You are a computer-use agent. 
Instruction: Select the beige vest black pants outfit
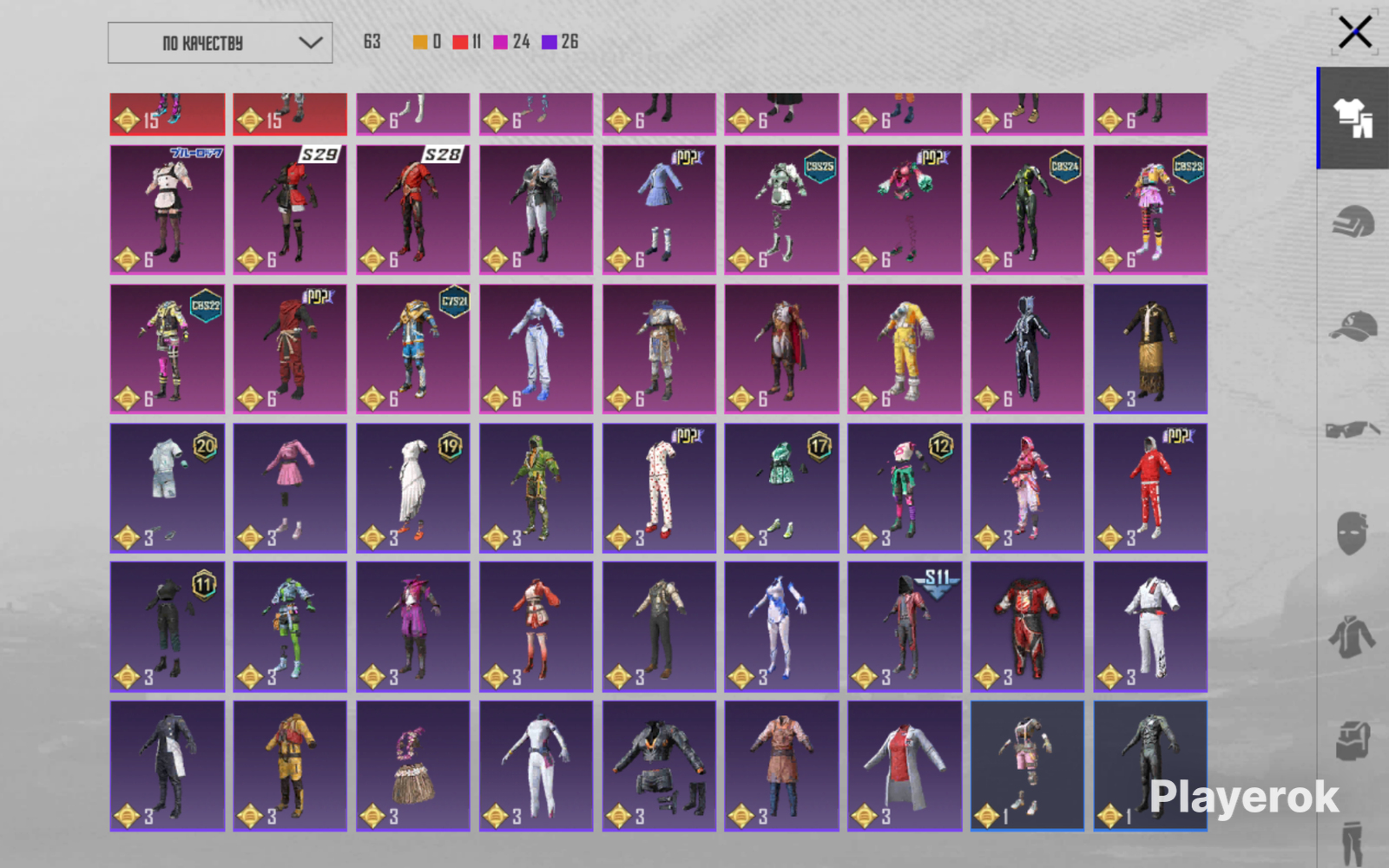click(x=660, y=627)
